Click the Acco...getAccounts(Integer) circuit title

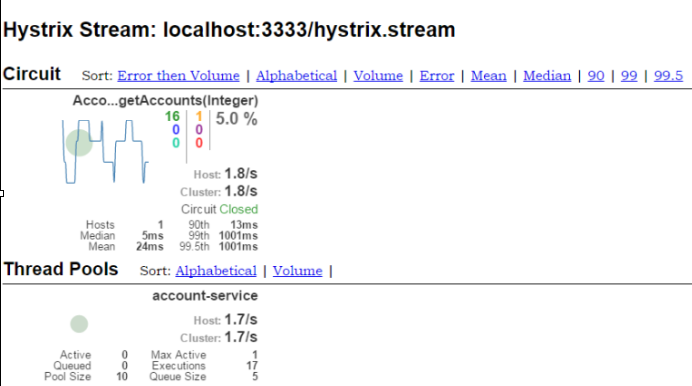tap(165, 101)
